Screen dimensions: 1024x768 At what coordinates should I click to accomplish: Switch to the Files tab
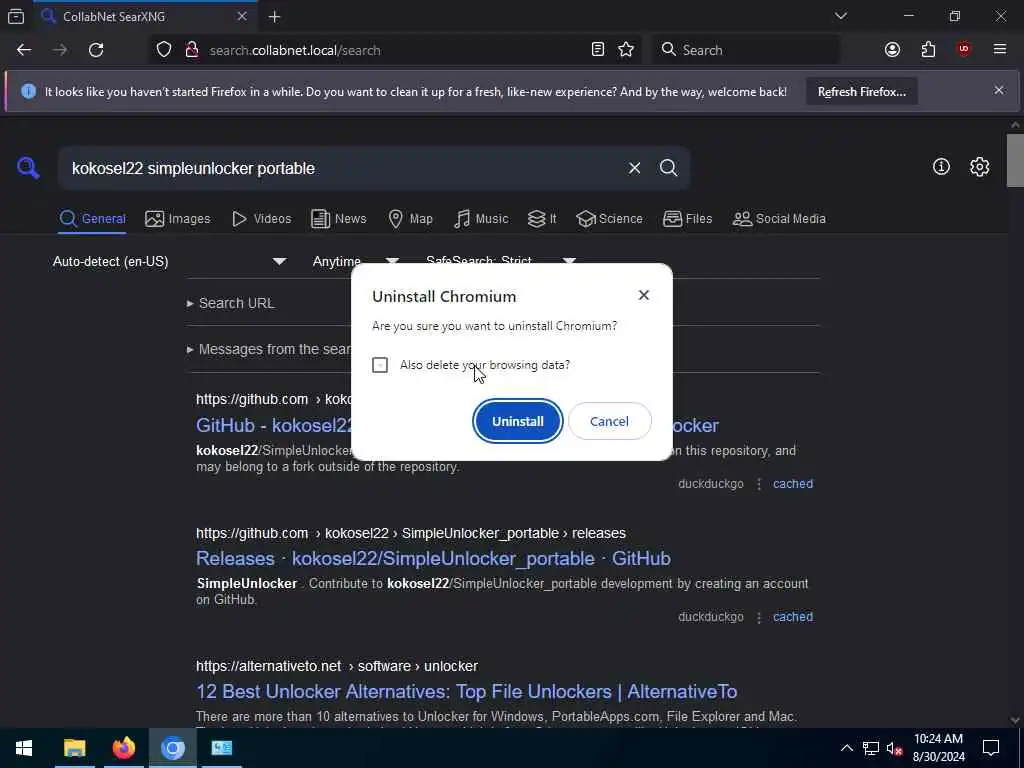tap(688, 219)
